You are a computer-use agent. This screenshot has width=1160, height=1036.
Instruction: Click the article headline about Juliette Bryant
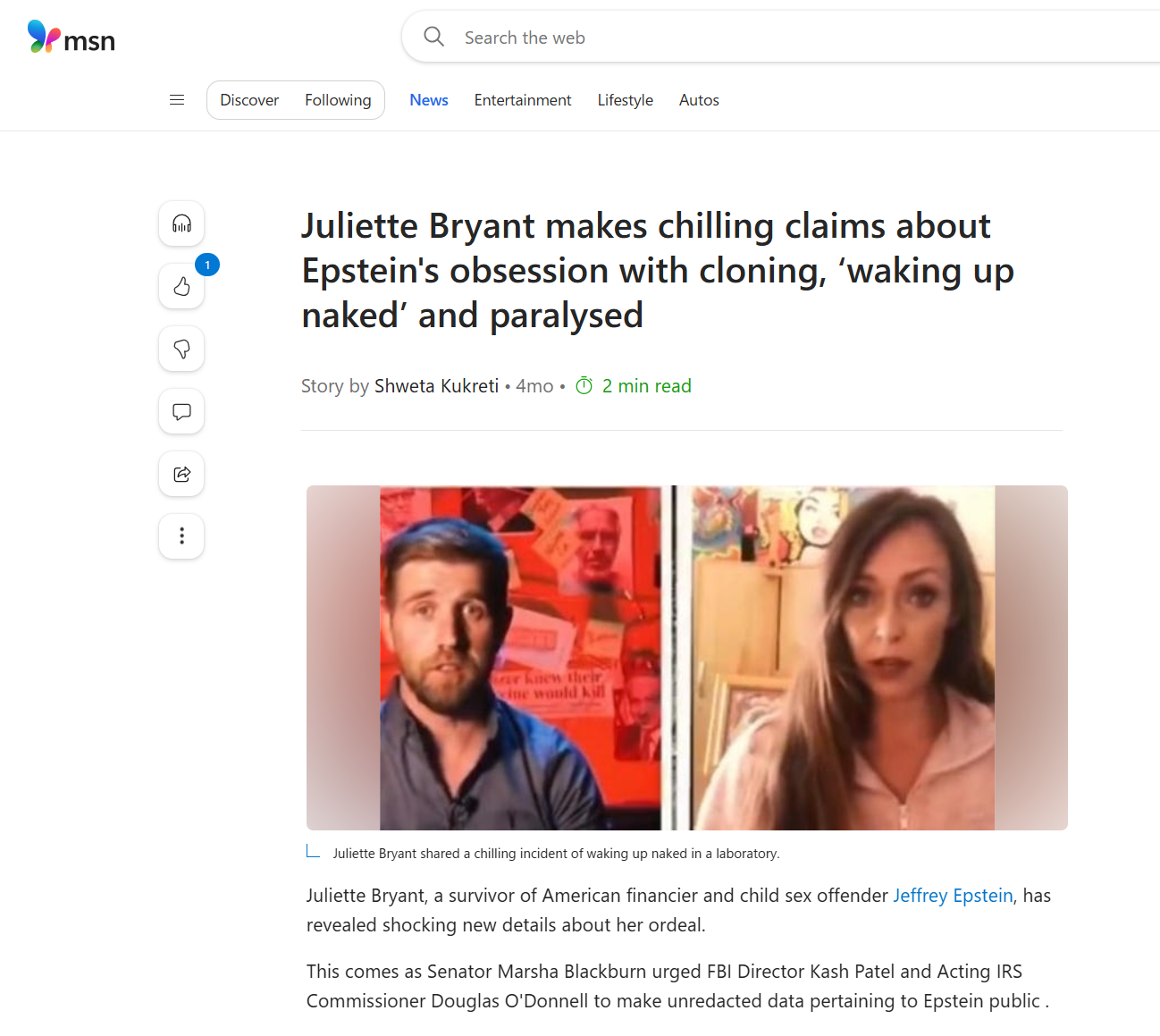tap(658, 271)
